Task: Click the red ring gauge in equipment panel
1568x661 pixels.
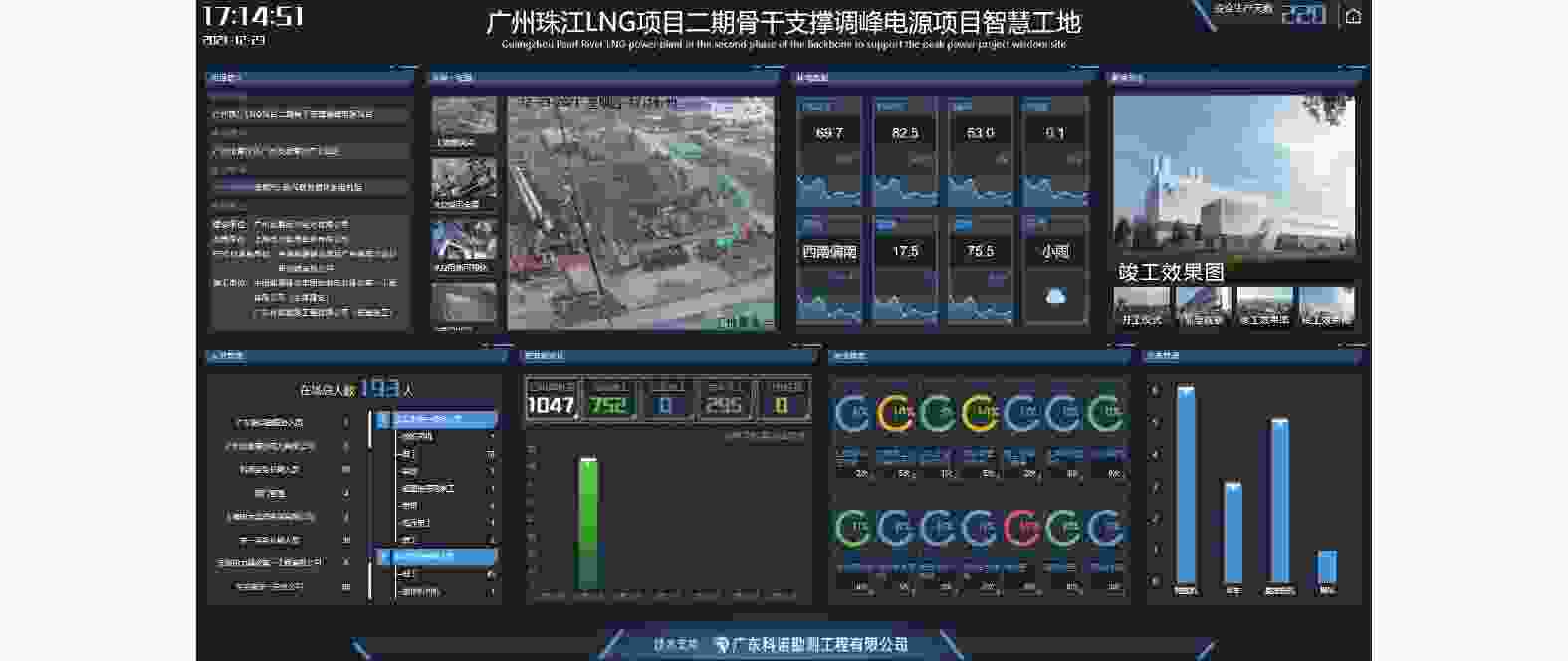Action: (1021, 528)
